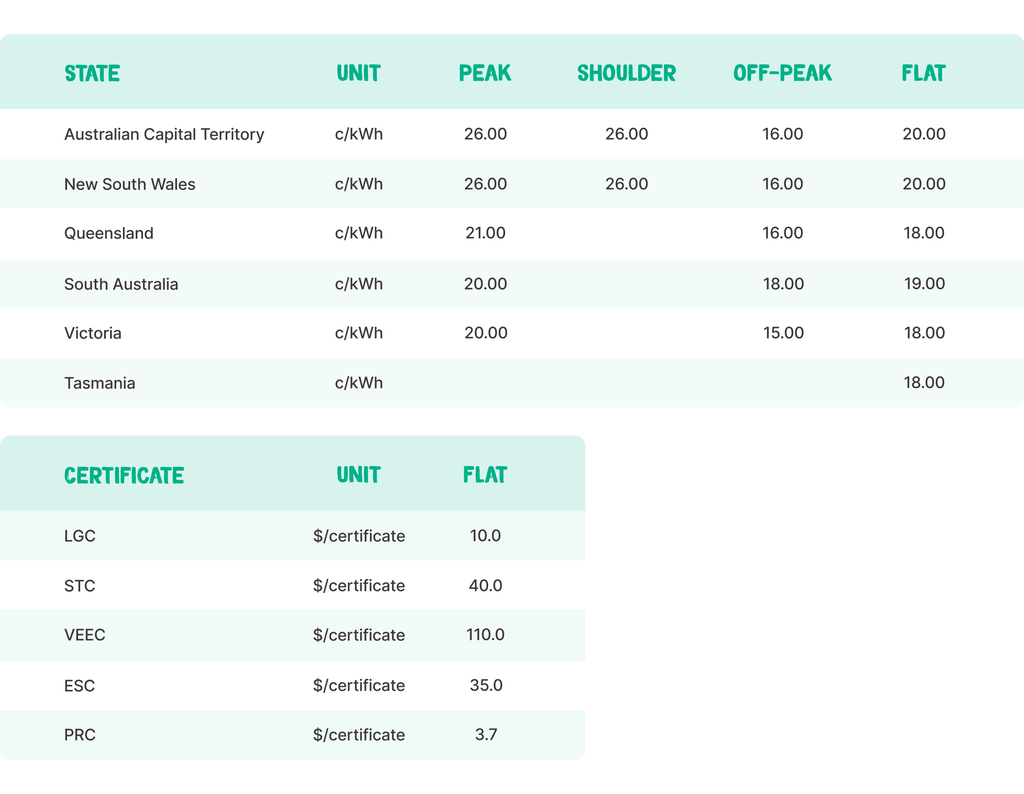This screenshot has width=1024, height=794.
Task: Click the PEAK column header
Action: click(x=485, y=73)
